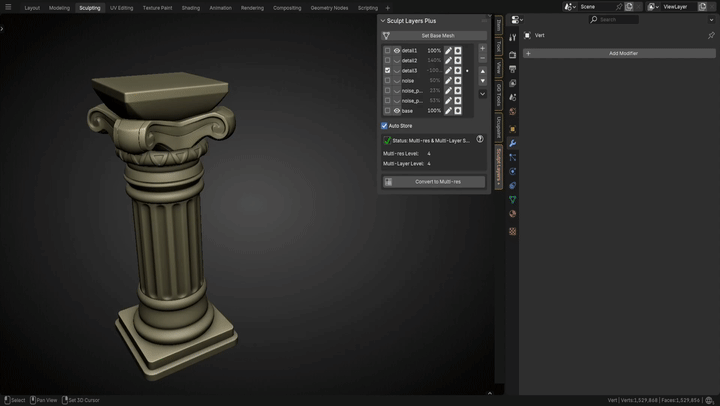Open the World properties tab icon
720x406 pixels.
[512, 112]
